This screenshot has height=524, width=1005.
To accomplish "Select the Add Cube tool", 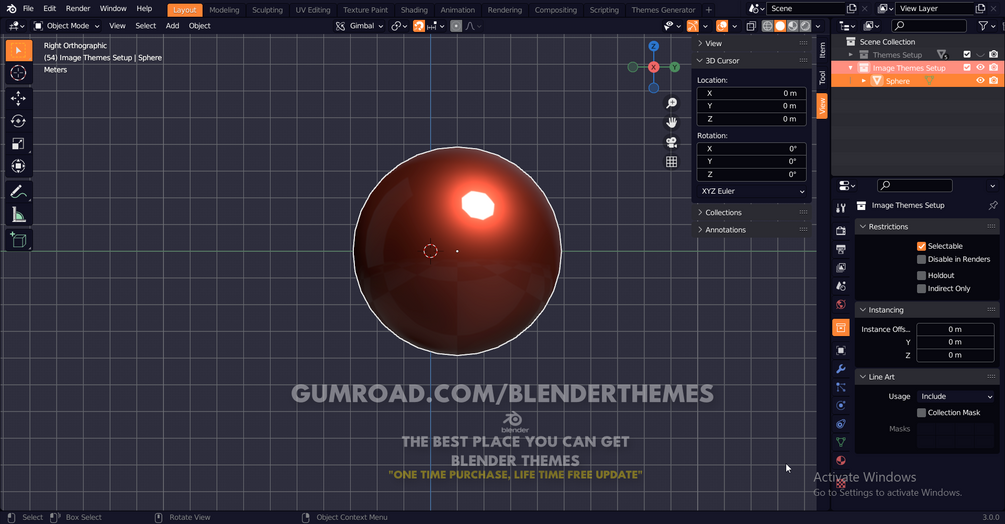I will (19, 240).
